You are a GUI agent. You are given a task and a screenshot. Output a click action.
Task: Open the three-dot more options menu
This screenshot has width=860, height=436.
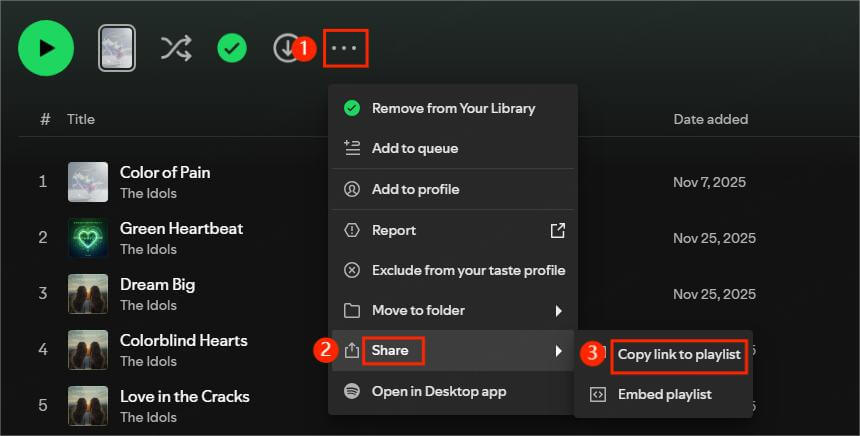pos(344,48)
